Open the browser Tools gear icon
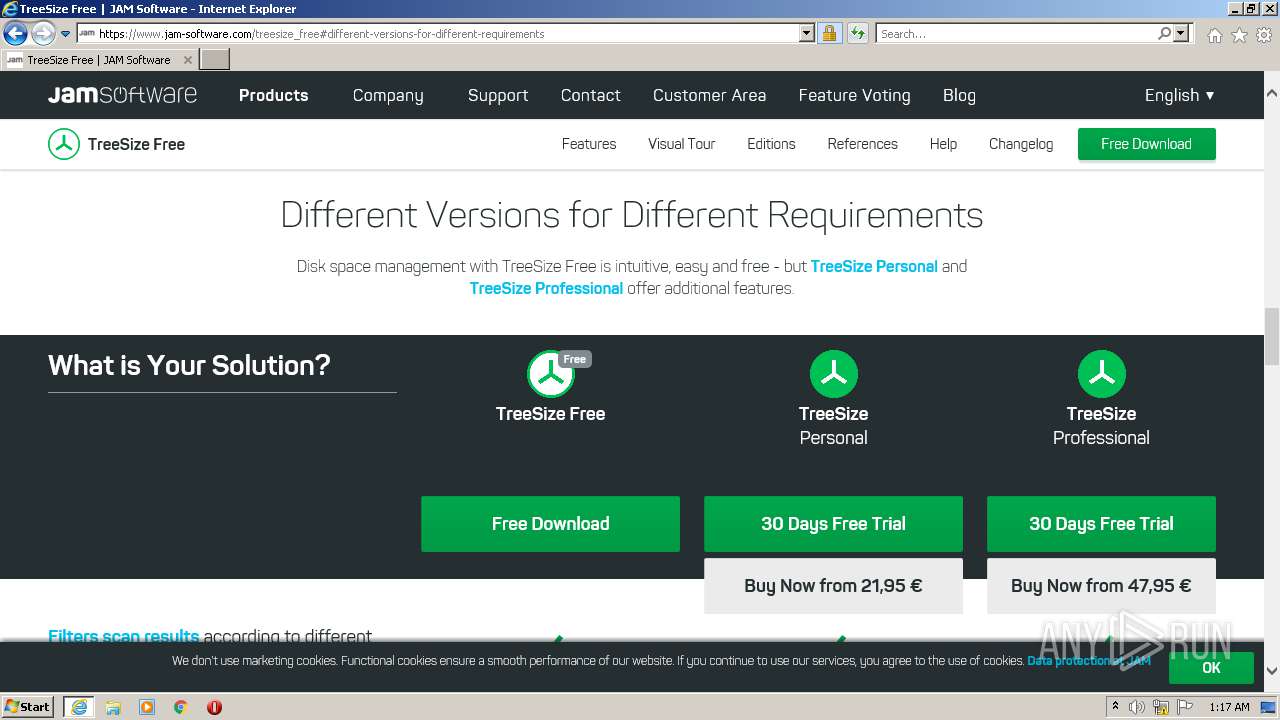This screenshot has height=720, width=1280. 1264,35
